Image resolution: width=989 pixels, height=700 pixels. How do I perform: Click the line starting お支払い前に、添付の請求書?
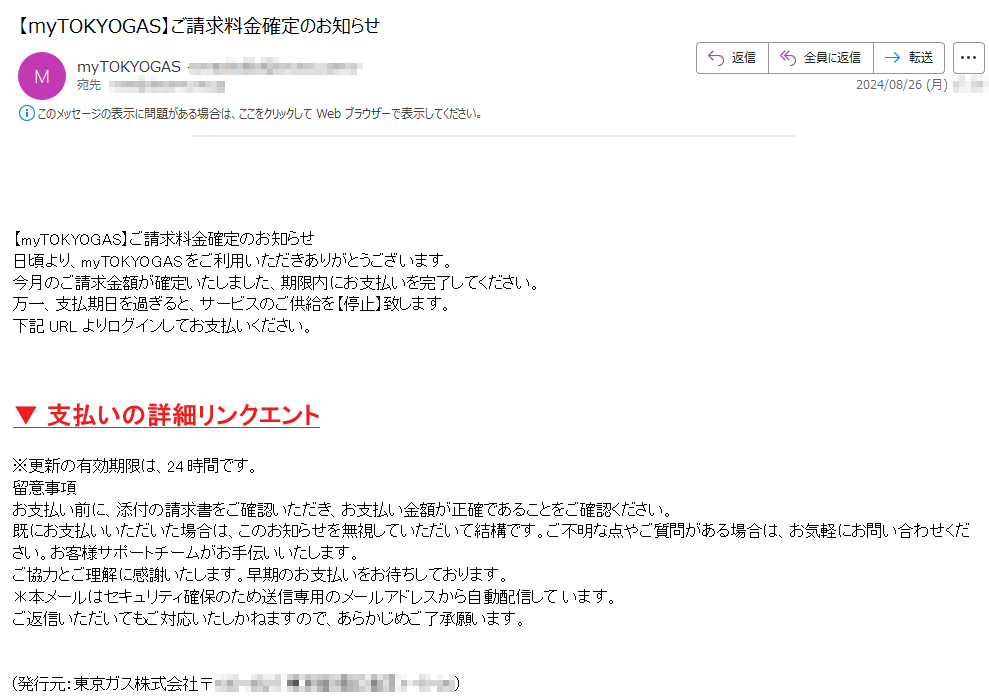click(x=343, y=510)
